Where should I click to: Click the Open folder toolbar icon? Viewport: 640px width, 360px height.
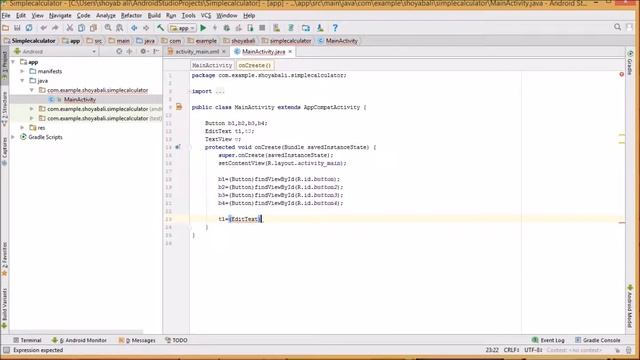coord(6,28)
